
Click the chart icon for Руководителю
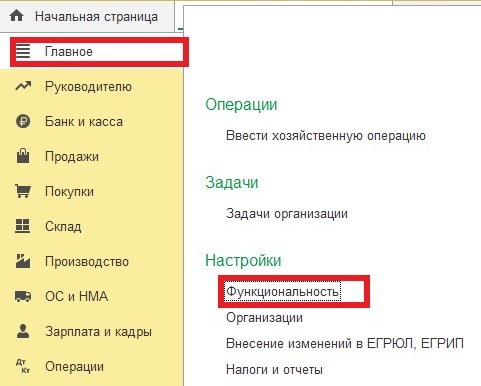click(23, 86)
